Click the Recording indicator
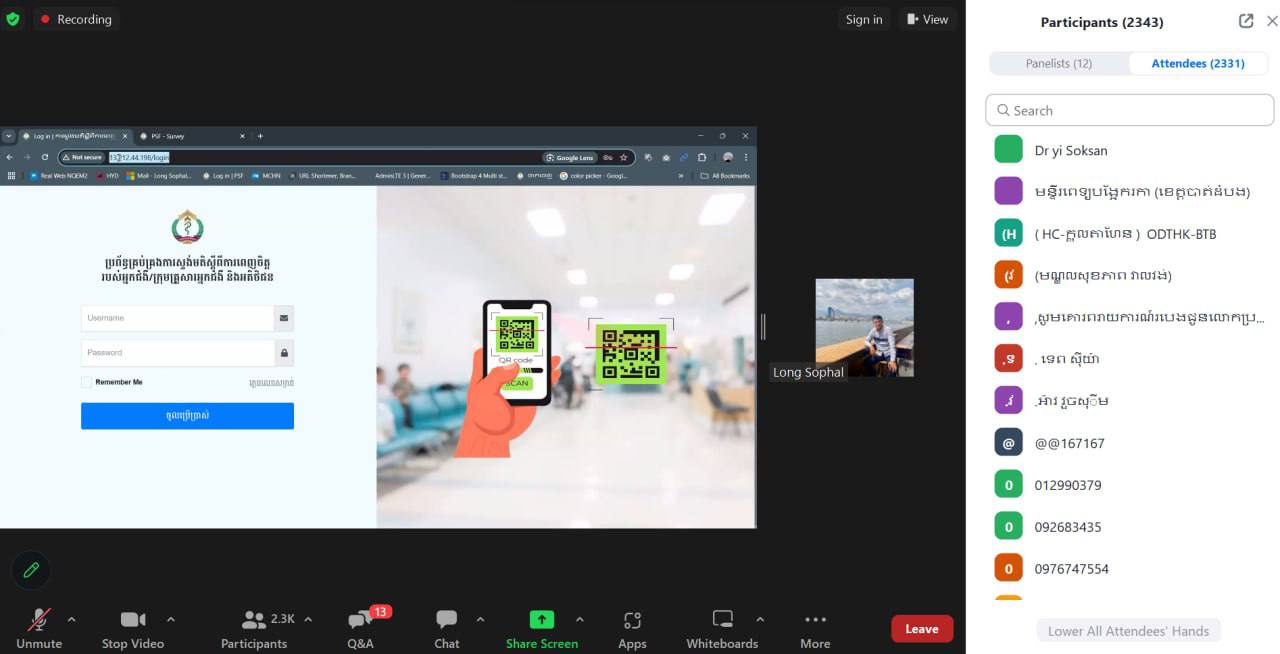This screenshot has height=654, width=1280. pos(76,19)
